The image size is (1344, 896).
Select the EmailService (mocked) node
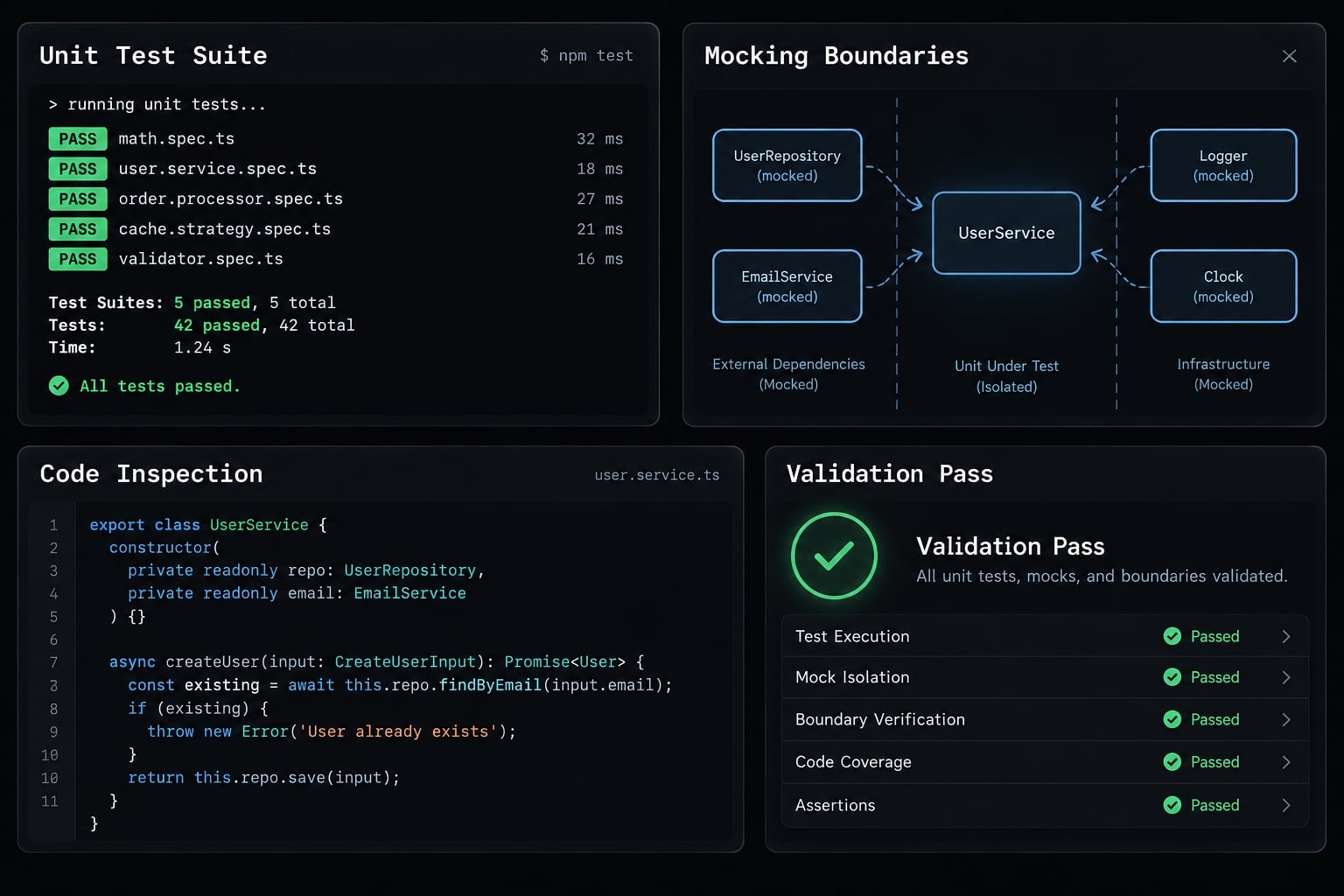click(787, 286)
